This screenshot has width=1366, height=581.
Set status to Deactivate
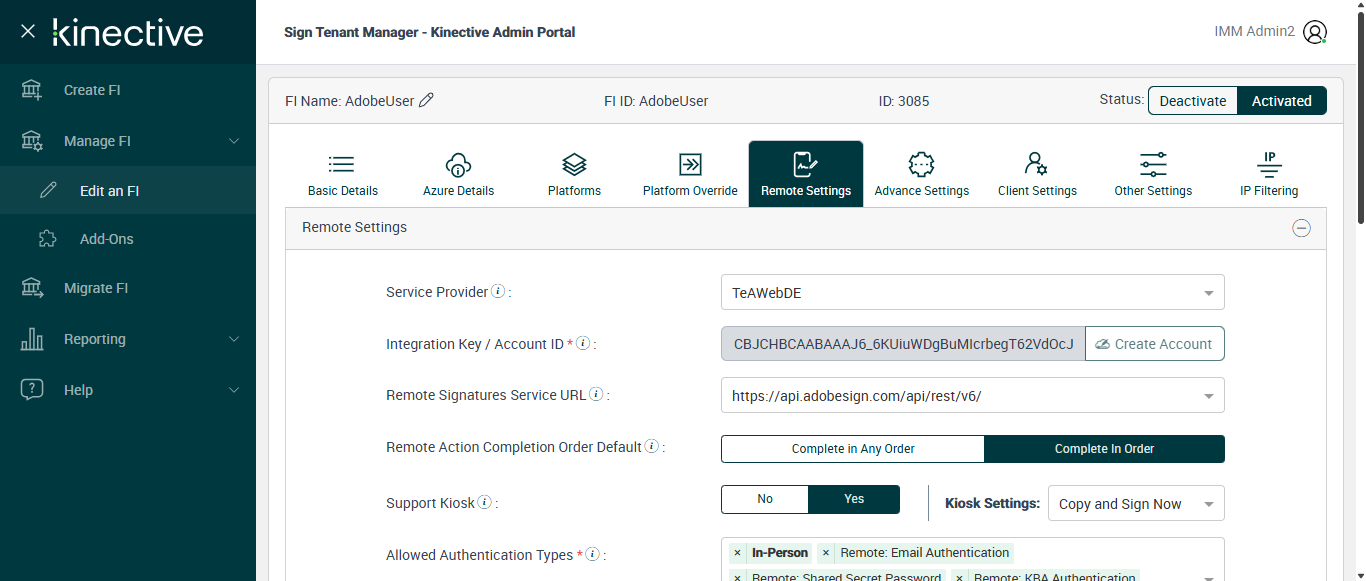tap(1193, 101)
